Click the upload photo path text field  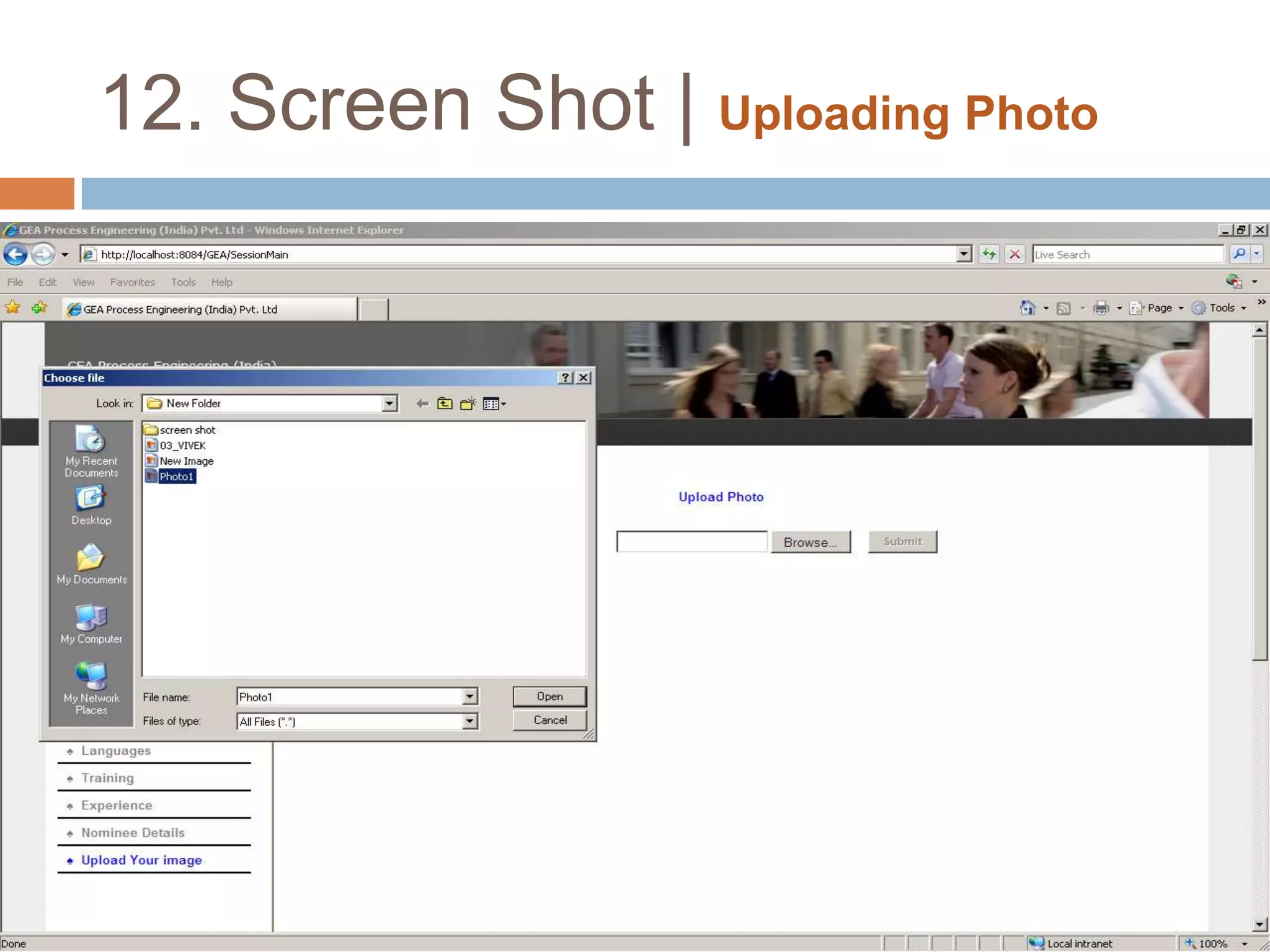pos(691,541)
